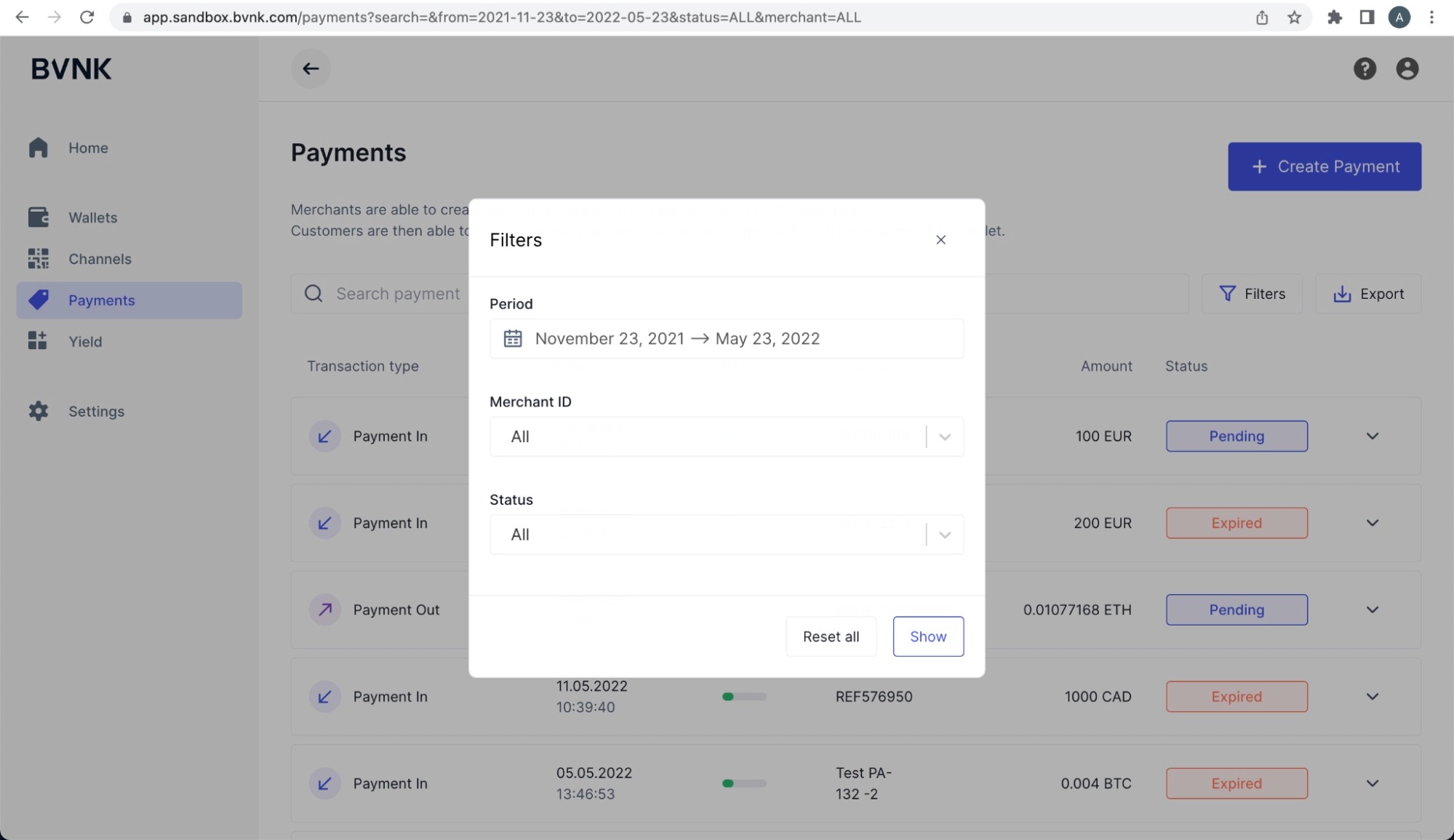The image size is (1454, 840).
Task: Click the back arrow button beside page header
Action: 311,68
